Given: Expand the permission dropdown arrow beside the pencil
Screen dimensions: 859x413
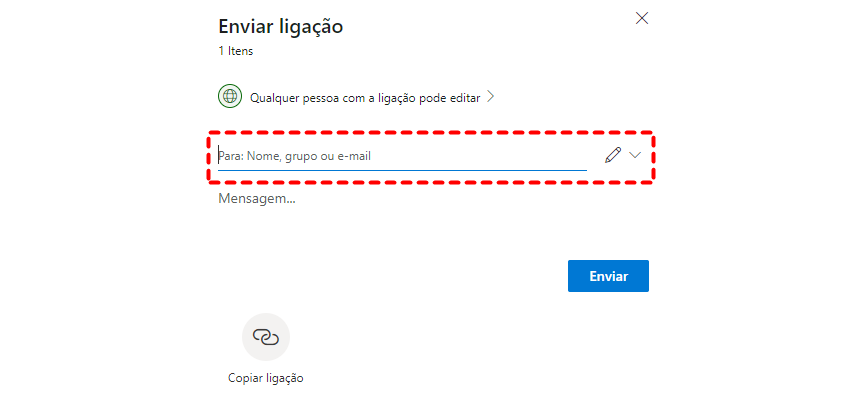Looking at the screenshot, I should tap(635, 155).
